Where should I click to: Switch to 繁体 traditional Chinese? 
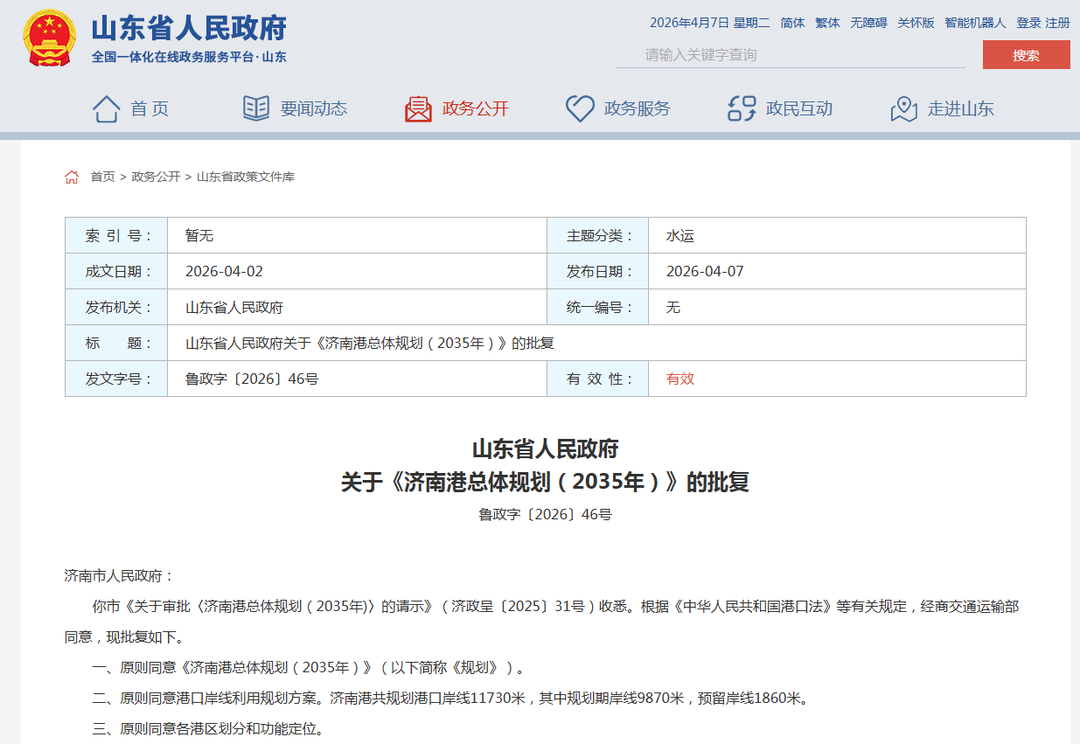[x=828, y=23]
